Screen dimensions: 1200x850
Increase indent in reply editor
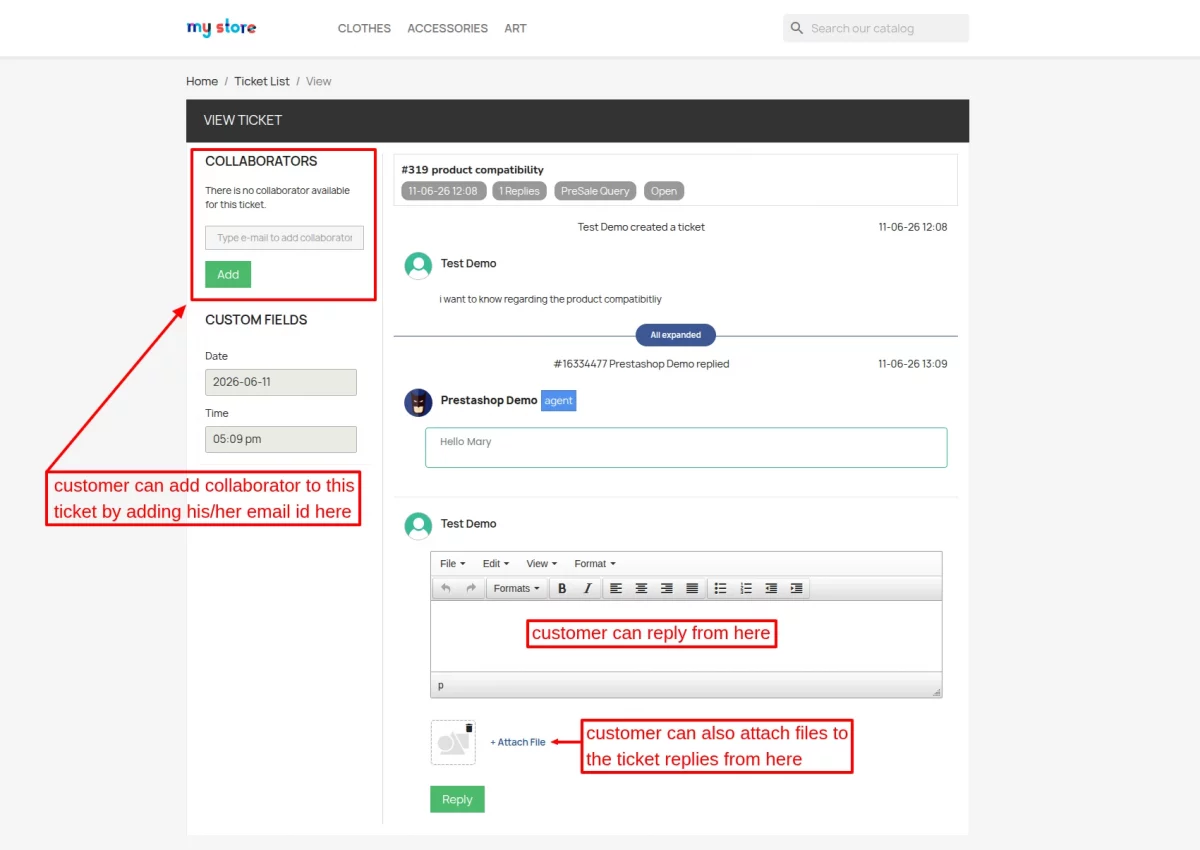[796, 588]
